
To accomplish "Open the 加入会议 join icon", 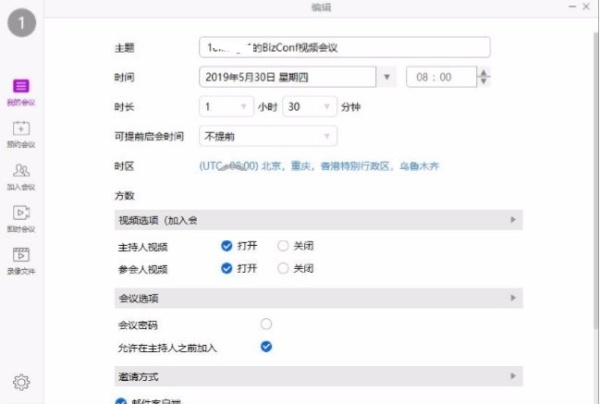I will tap(22, 171).
